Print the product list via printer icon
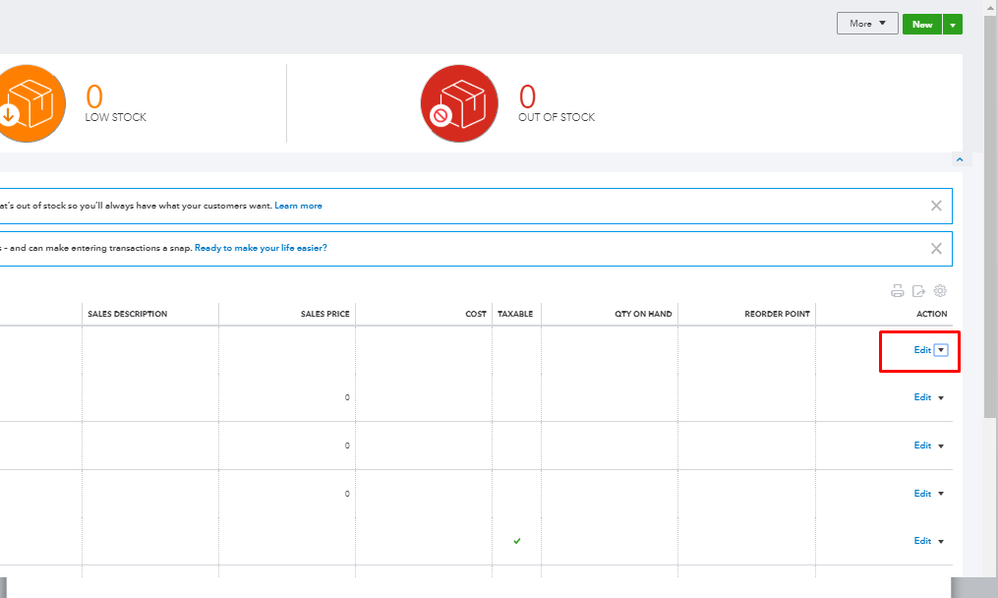The height and width of the screenshot is (598, 998). (897, 291)
